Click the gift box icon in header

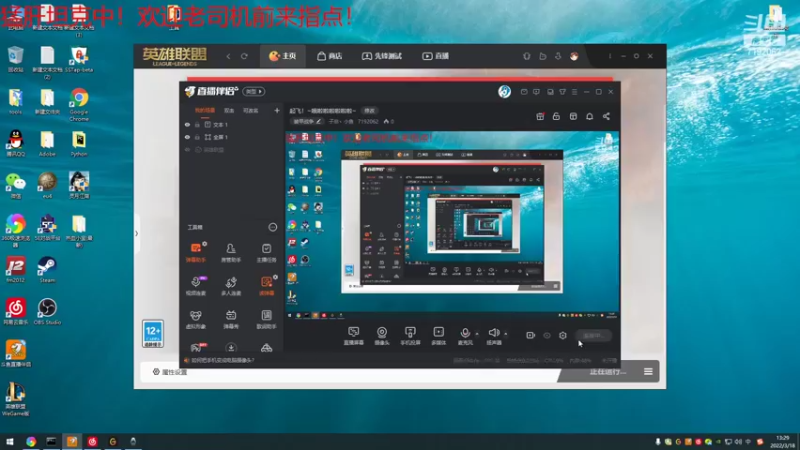[x=540, y=116]
